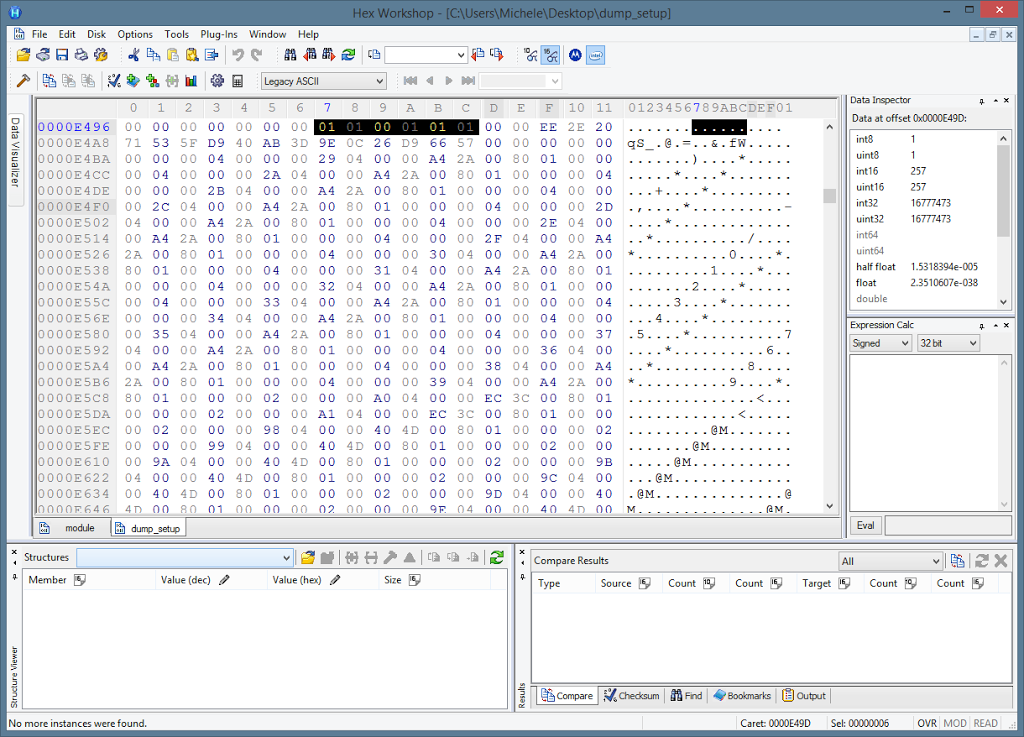Image resolution: width=1024 pixels, height=737 pixels.
Task: Click the Undo arrow icon
Action: (x=238, y=55)
